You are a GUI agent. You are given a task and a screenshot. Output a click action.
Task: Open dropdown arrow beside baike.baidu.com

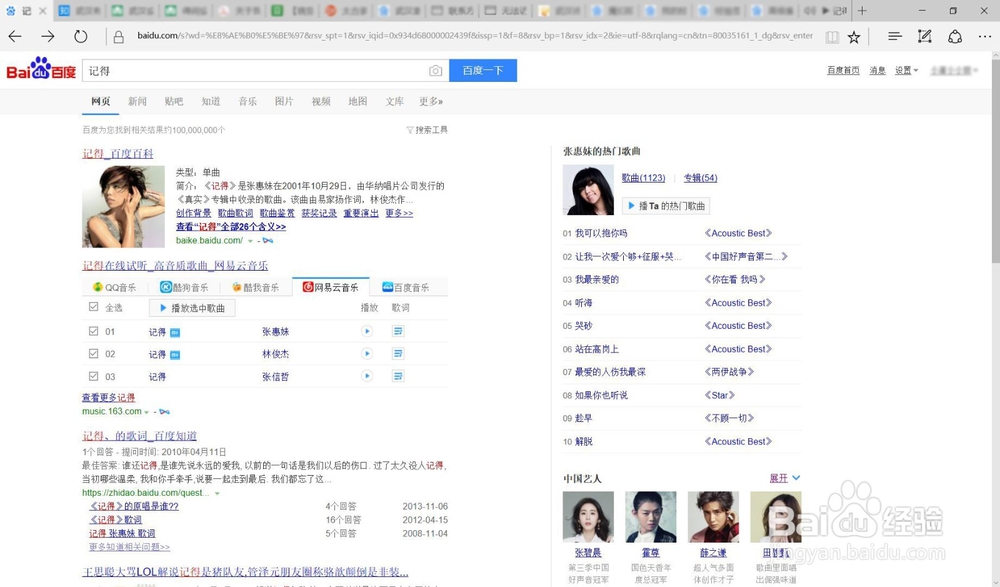250,241
